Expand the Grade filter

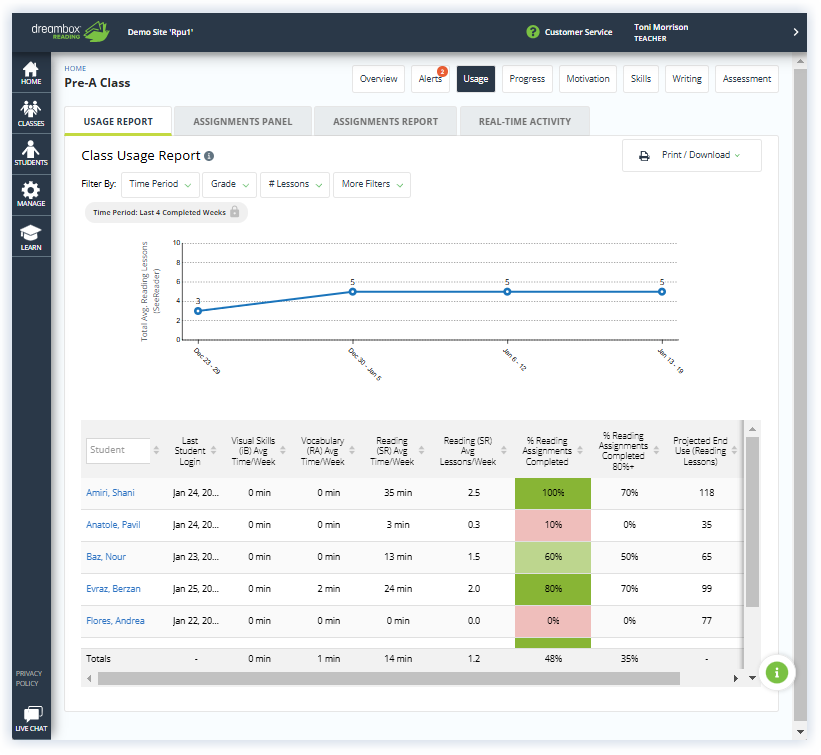[230, 185]
